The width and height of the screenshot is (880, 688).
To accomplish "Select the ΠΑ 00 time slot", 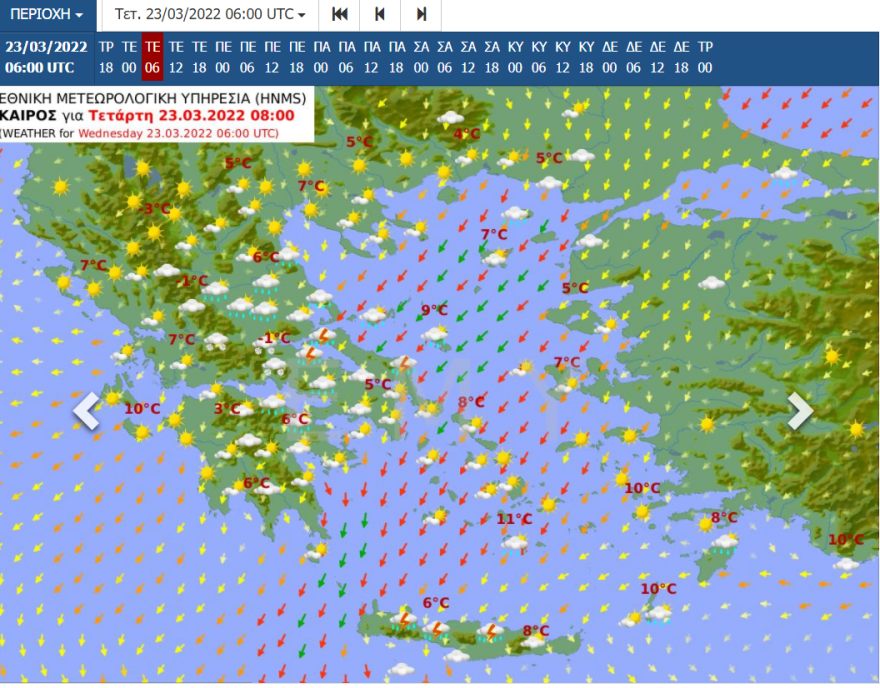I will click(x=322, y=57).
